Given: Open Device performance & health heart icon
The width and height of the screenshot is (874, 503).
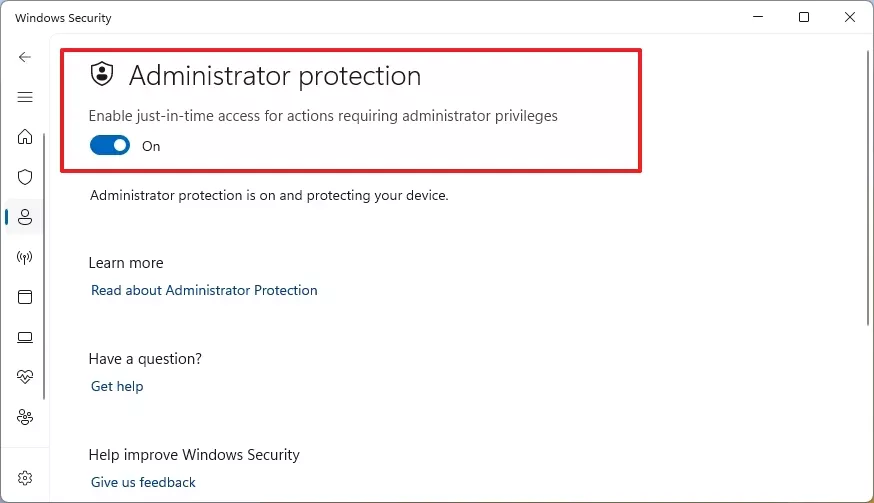Looking at the screenshot, I should click(x=25, y=377).
